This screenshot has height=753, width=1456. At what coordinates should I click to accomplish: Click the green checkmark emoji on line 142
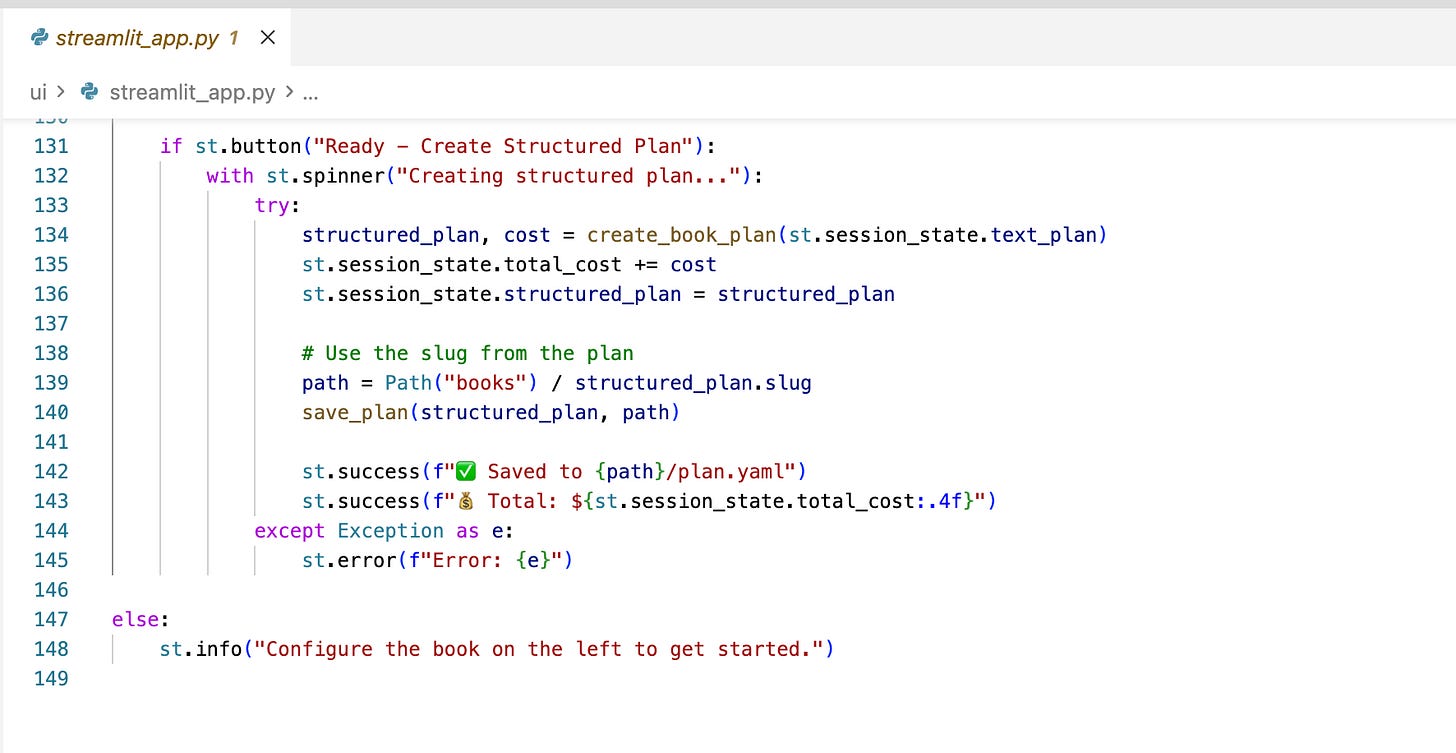point(465,471)
